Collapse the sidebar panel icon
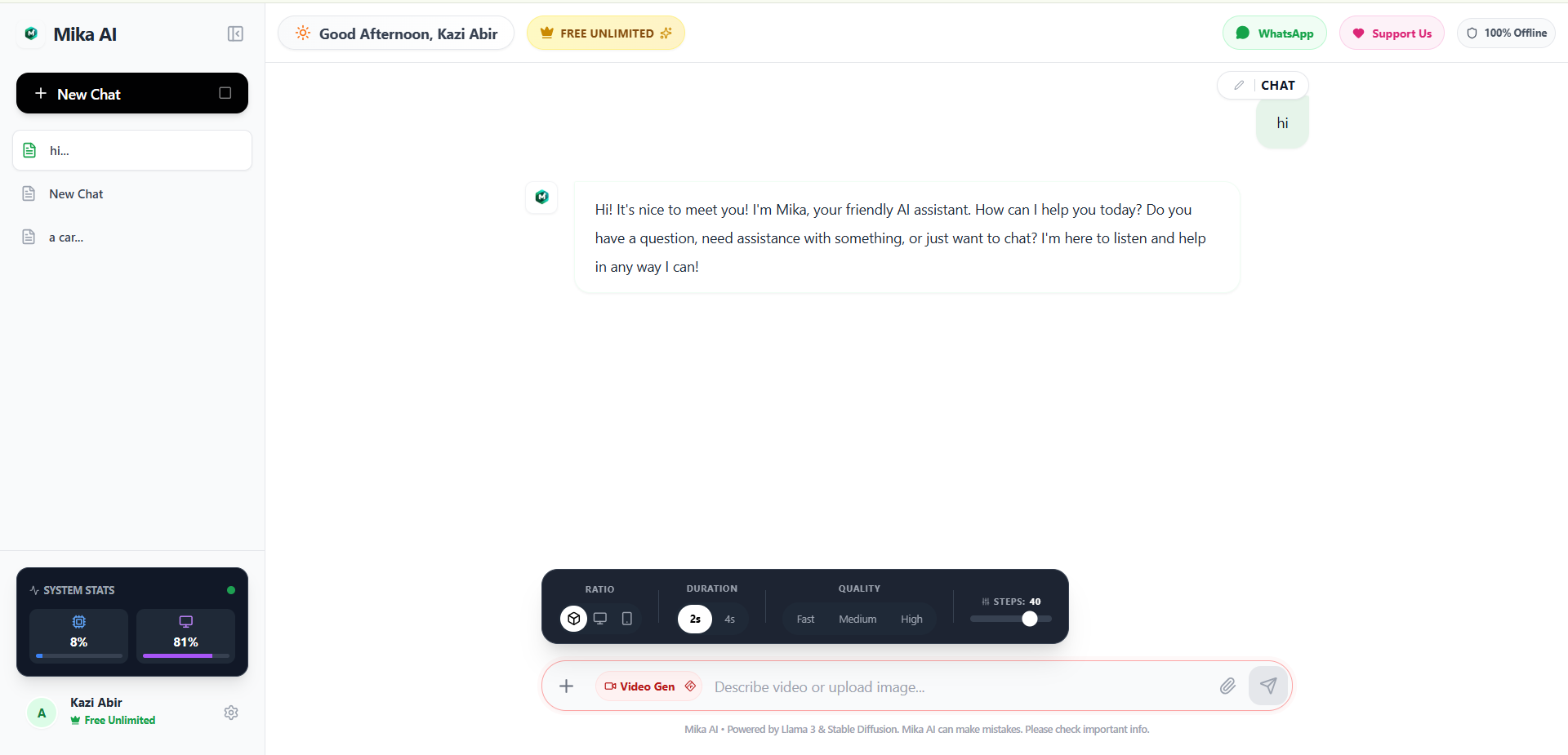Image resolution: width=1568 pixels, height=755 pixels. (235, 33)
